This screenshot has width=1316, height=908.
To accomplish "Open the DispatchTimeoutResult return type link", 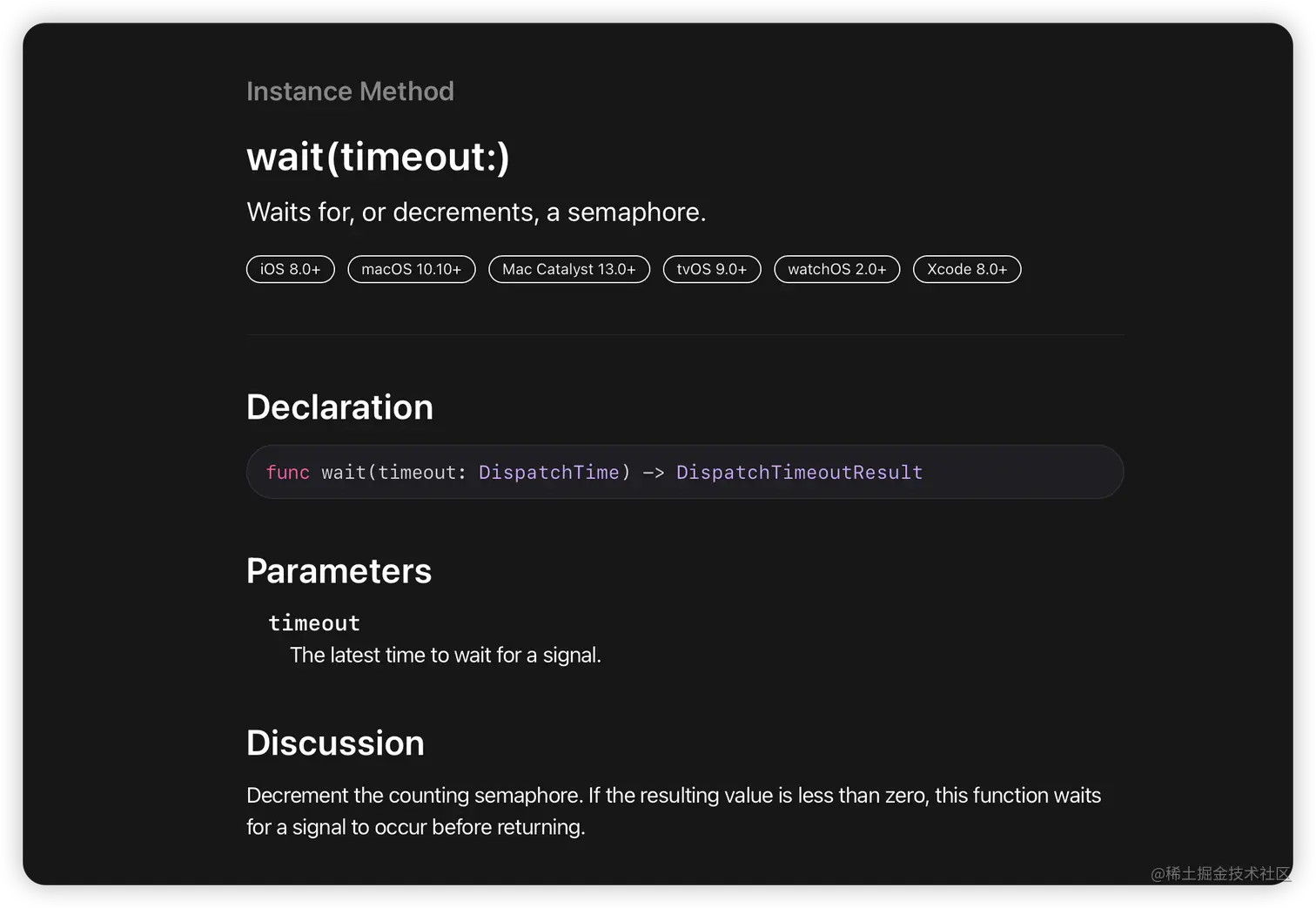I will click(799, 473).
